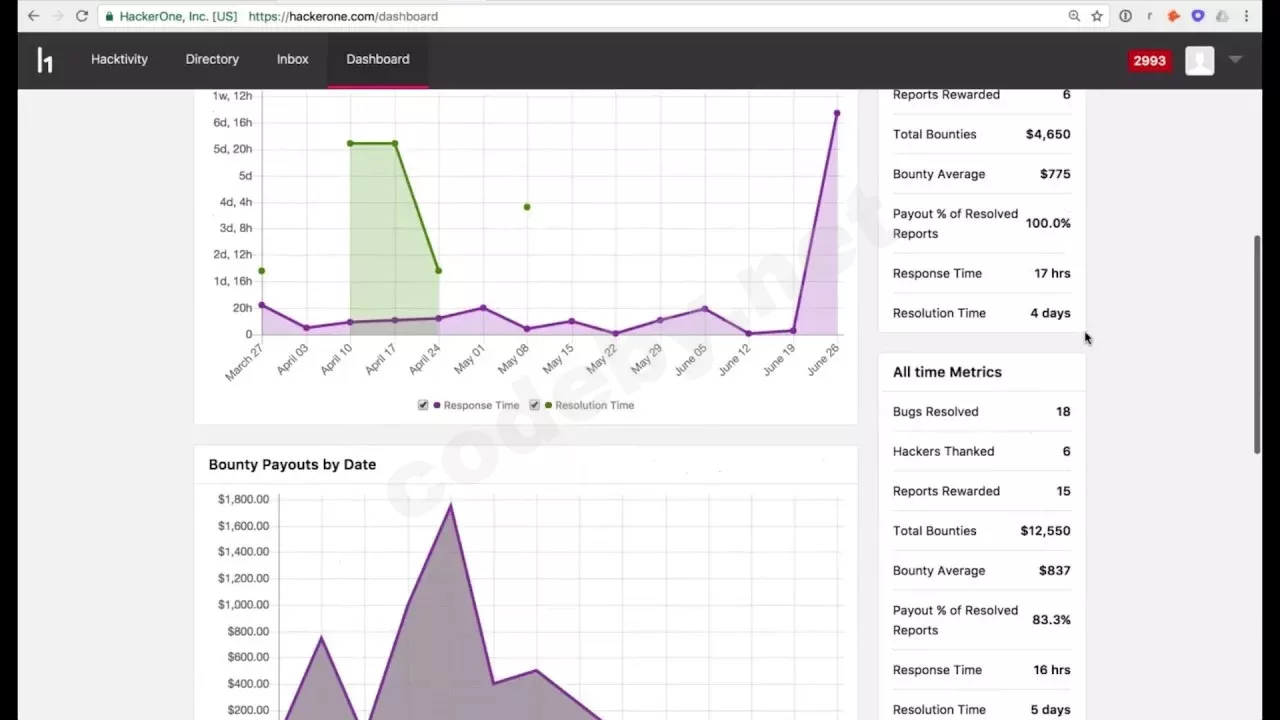Expand the user account dropdown arrow
Screen dimensions: 1280x720
click(x=1235, y=60)
